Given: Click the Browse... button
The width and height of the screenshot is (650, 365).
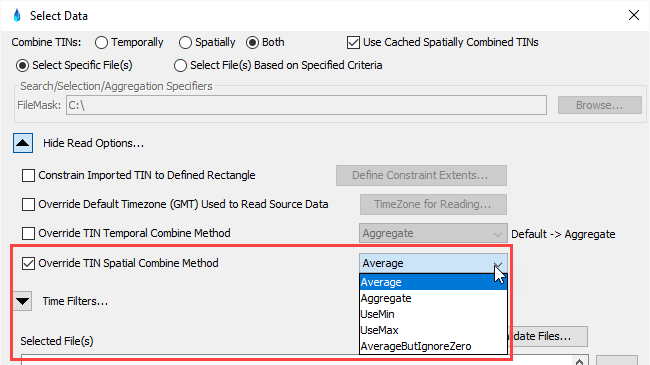Looking at the screenshot, I should (x=599, y=105).
